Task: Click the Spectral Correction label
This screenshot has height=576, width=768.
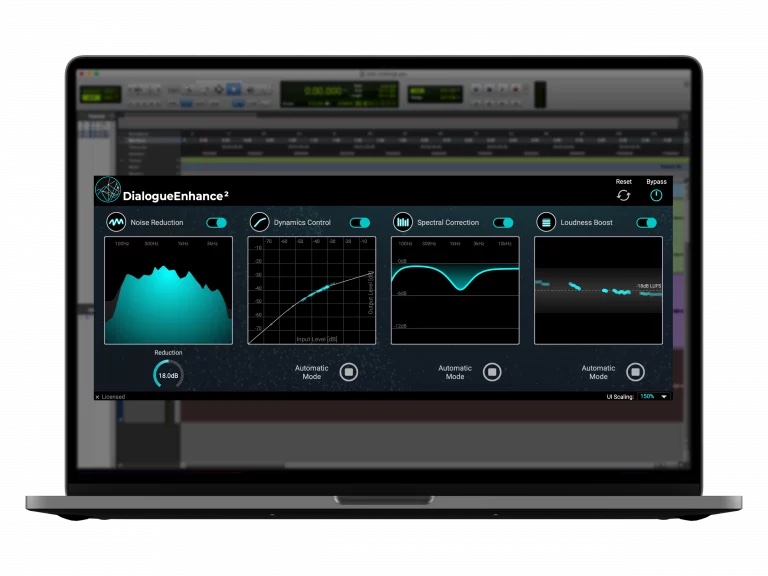Action: coord(448,222)
